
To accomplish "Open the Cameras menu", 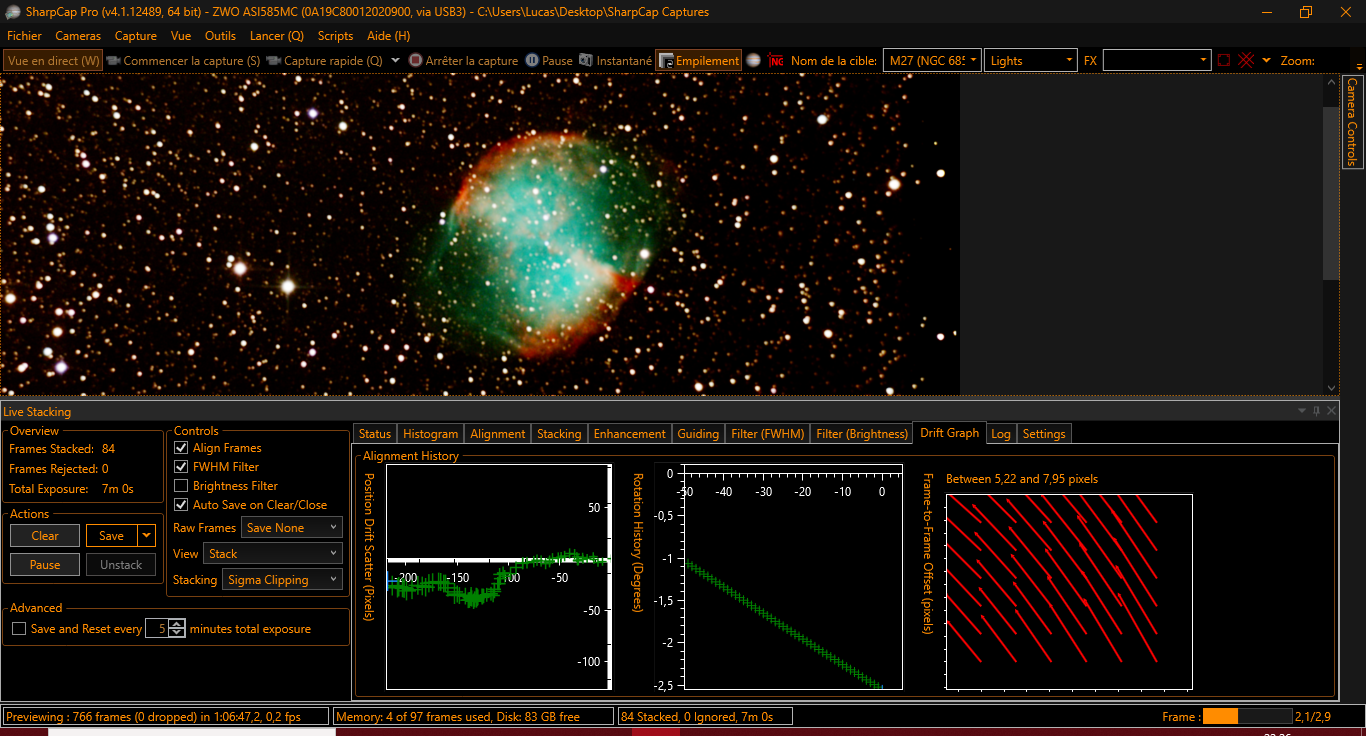I will pyautogui.click(x=78, y=35).
